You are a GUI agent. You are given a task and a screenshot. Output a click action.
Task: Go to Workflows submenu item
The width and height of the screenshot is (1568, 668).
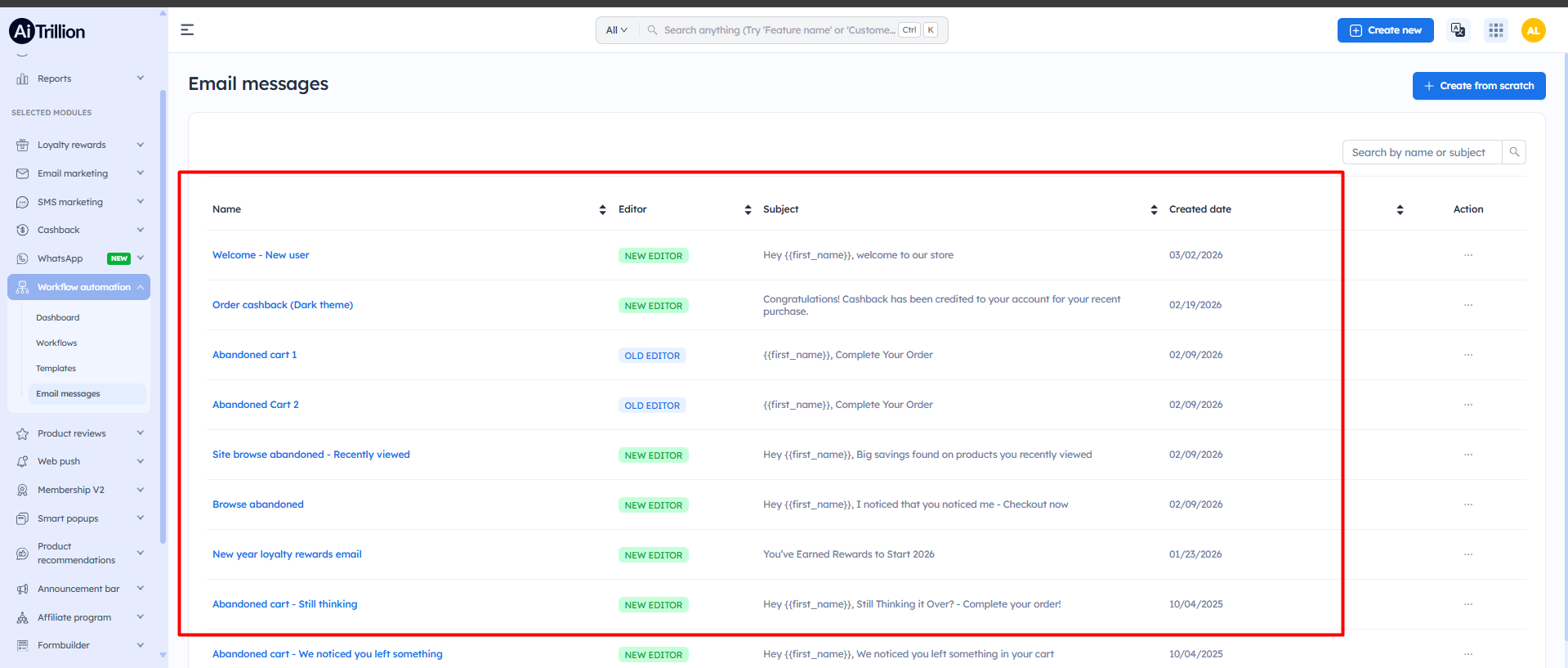(56, 343)
